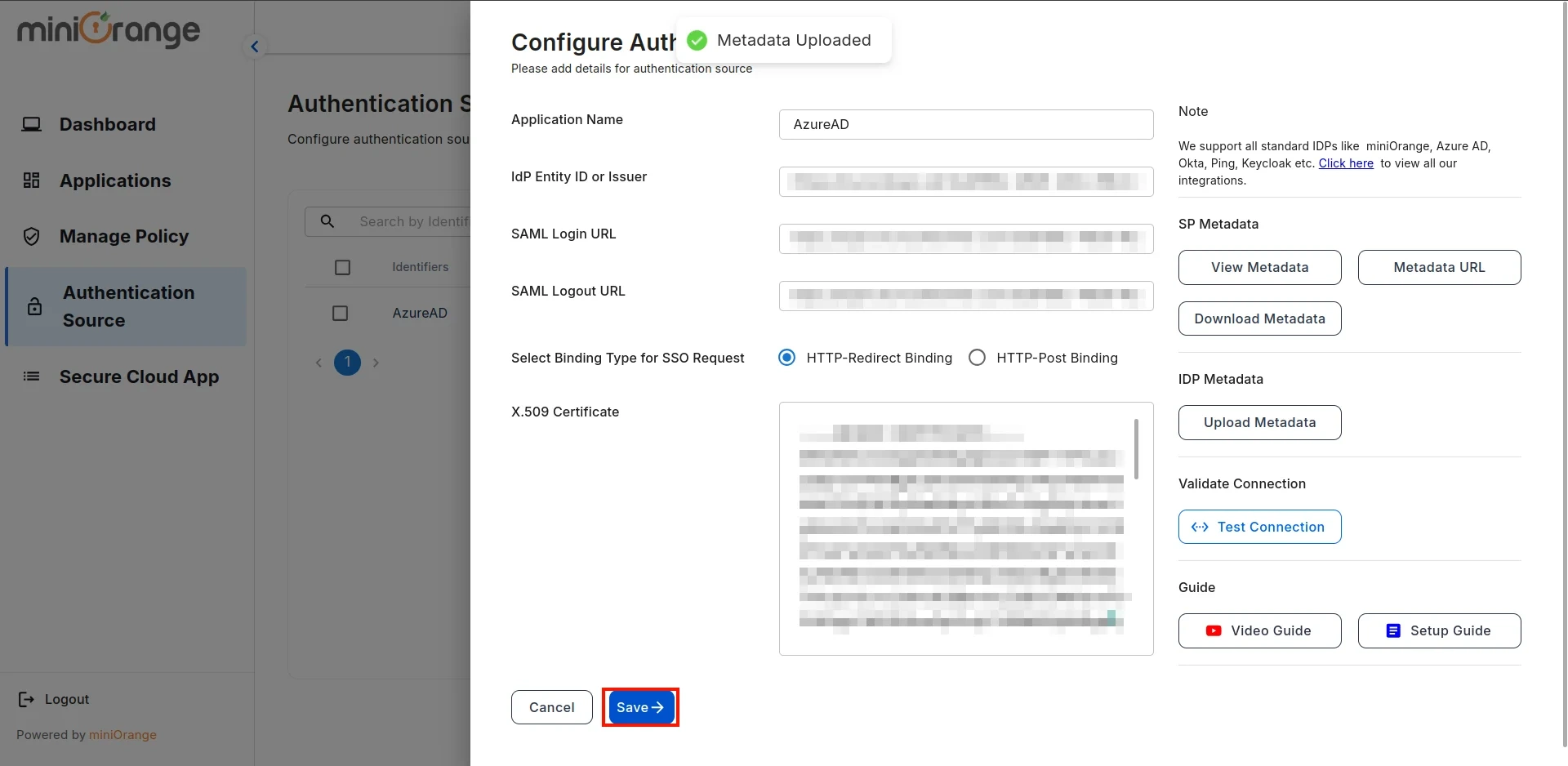Select the Secure Cloud App icon
This screenshot has width=1568, height=766.
(32, 376)
